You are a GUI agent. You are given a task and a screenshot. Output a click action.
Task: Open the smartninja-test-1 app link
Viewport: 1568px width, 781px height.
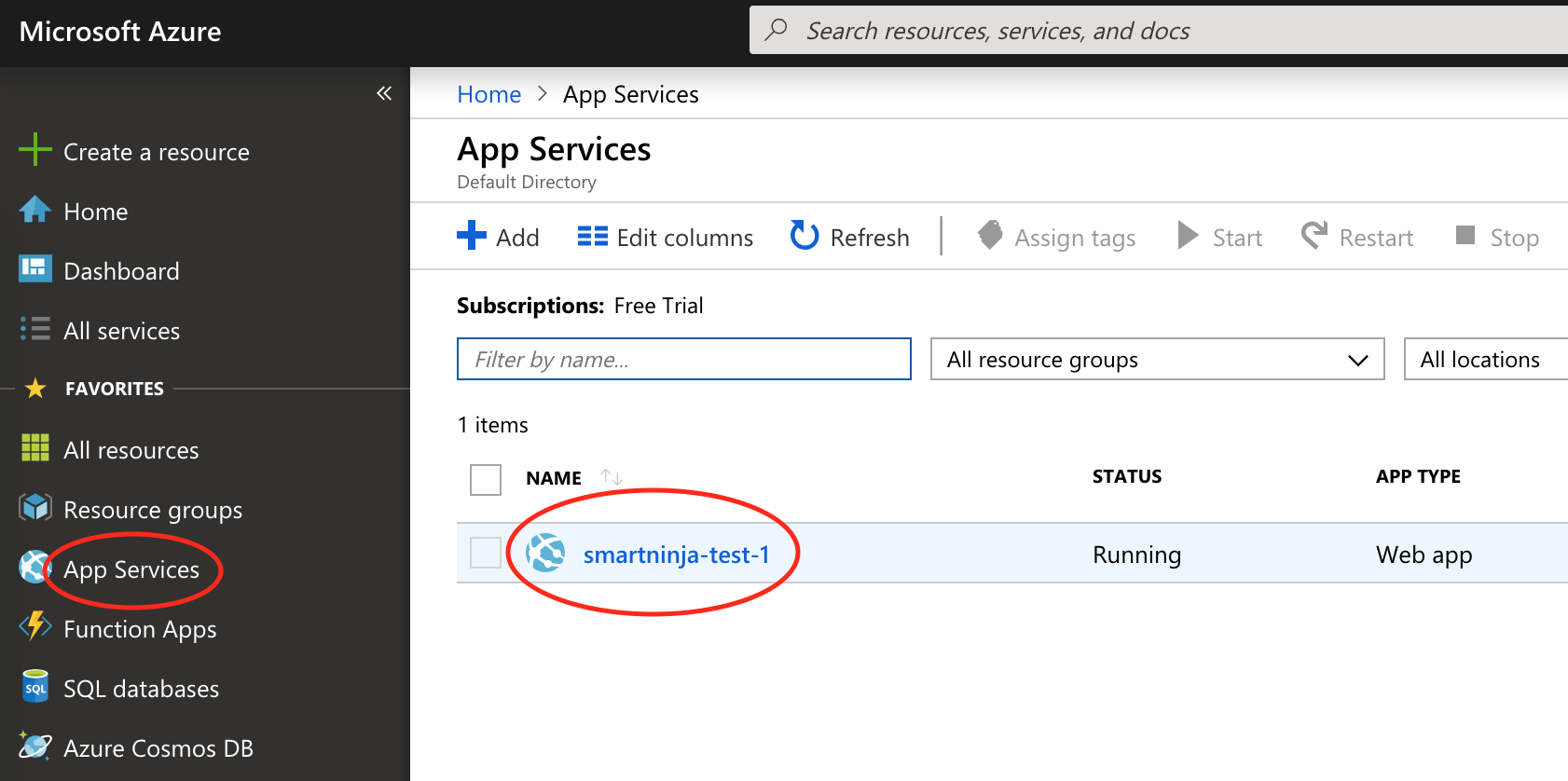(x=677, y=555)
